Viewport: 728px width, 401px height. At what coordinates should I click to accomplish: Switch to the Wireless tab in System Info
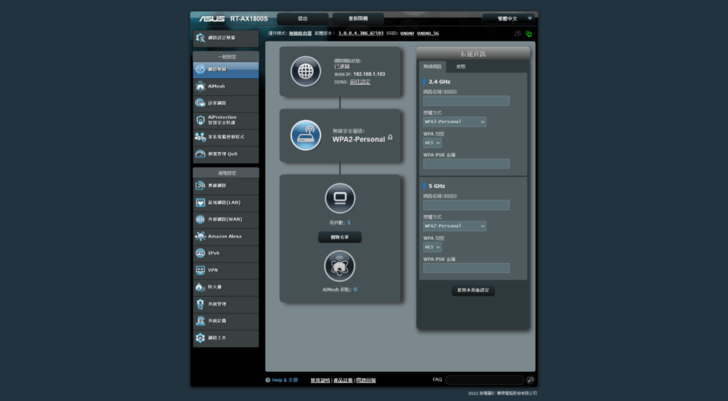pos(432,66)
